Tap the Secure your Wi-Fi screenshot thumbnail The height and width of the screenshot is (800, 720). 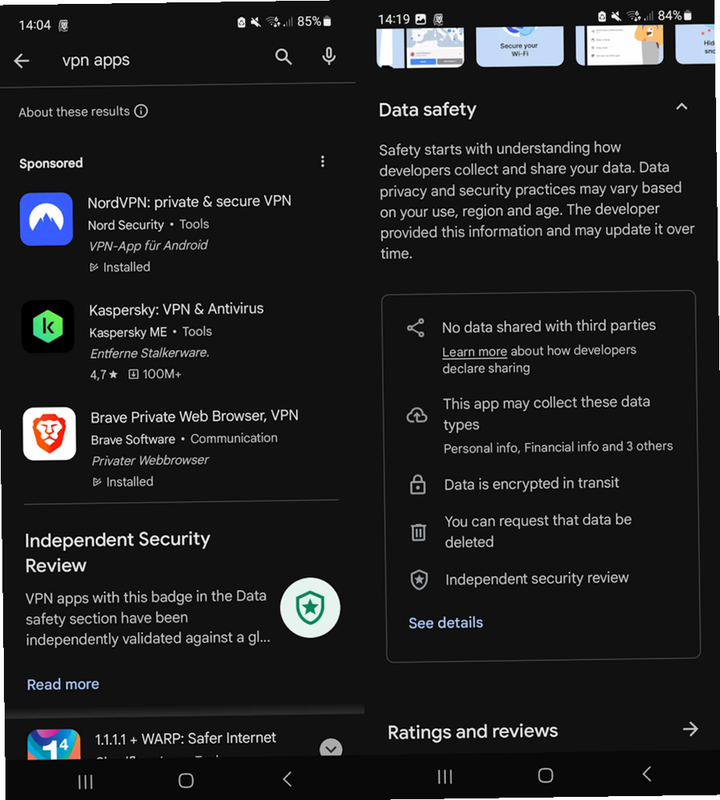(x=519, y=46)
